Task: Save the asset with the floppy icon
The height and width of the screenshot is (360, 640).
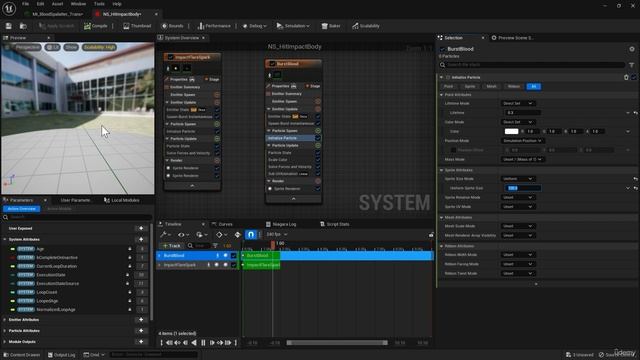Action: (x=9, y=26)
